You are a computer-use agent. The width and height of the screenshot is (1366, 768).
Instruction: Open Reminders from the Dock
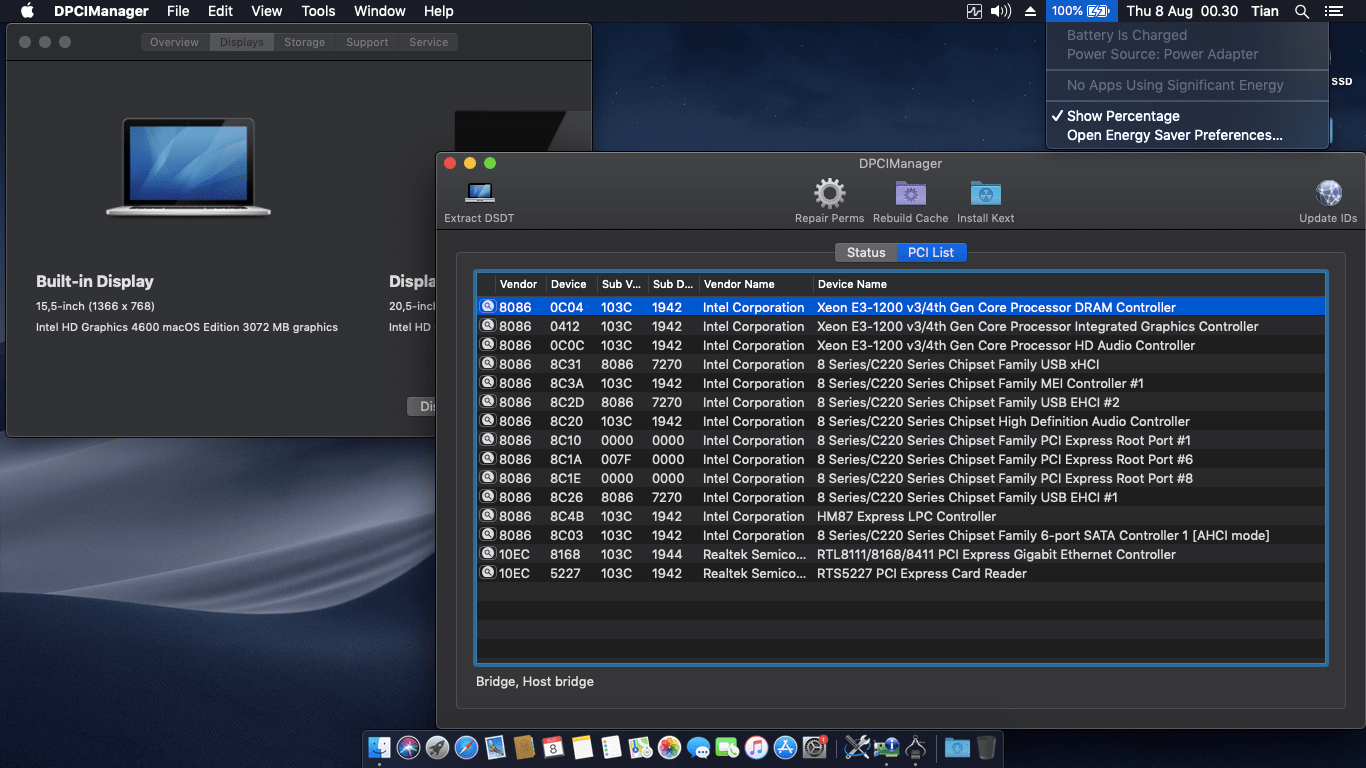[611, 747]
